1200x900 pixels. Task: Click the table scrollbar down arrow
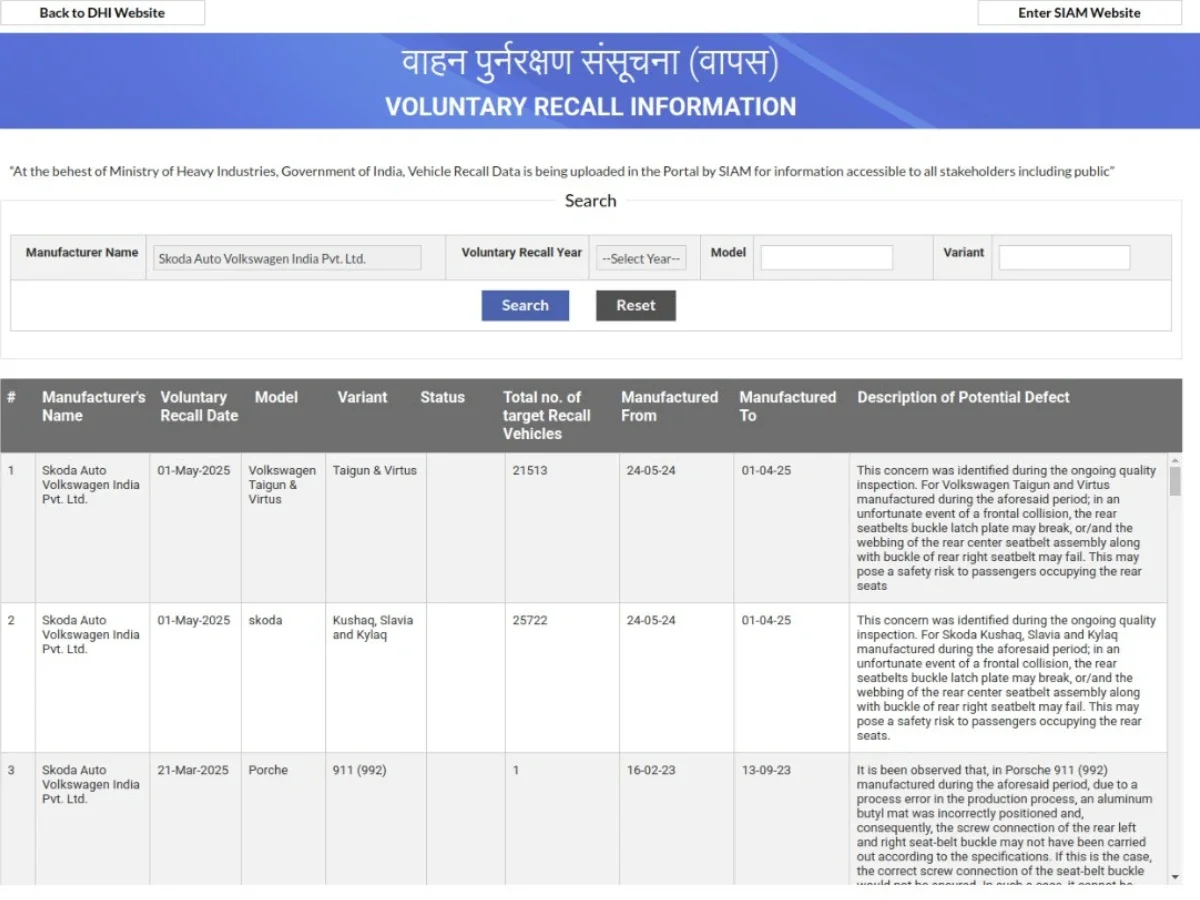[x=1175, y=876]
